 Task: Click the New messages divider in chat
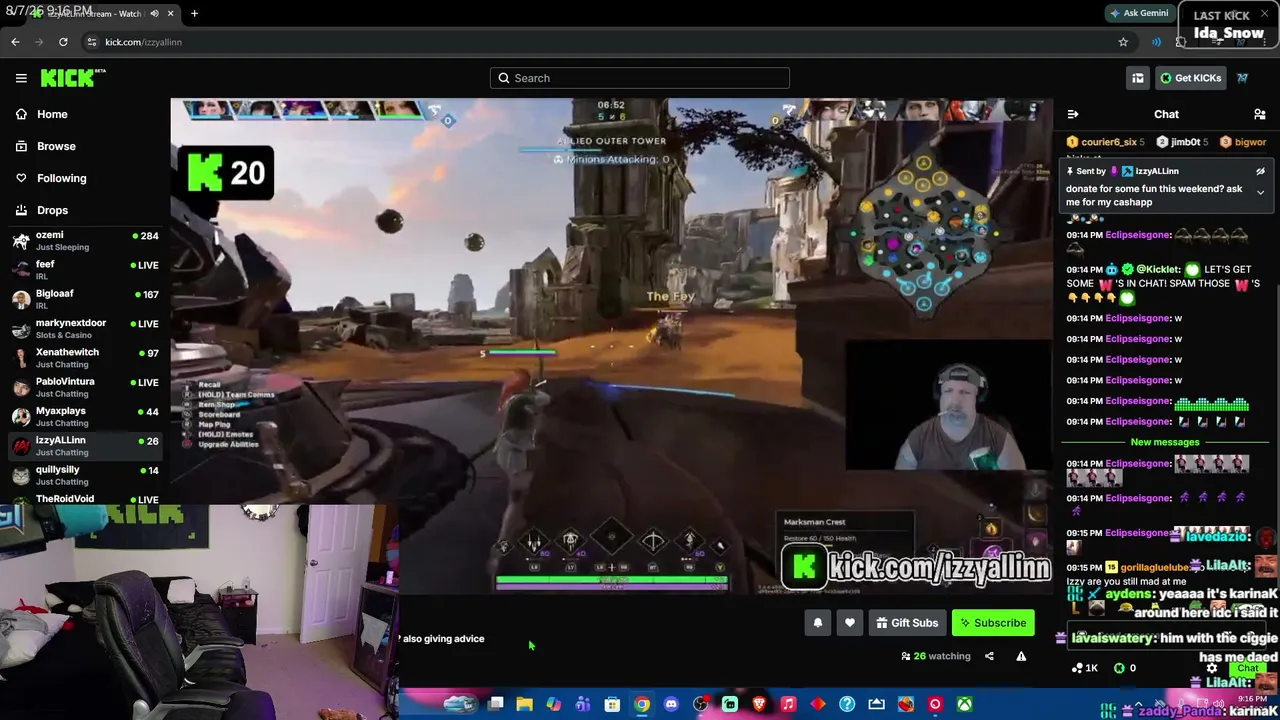point(1165,442)
